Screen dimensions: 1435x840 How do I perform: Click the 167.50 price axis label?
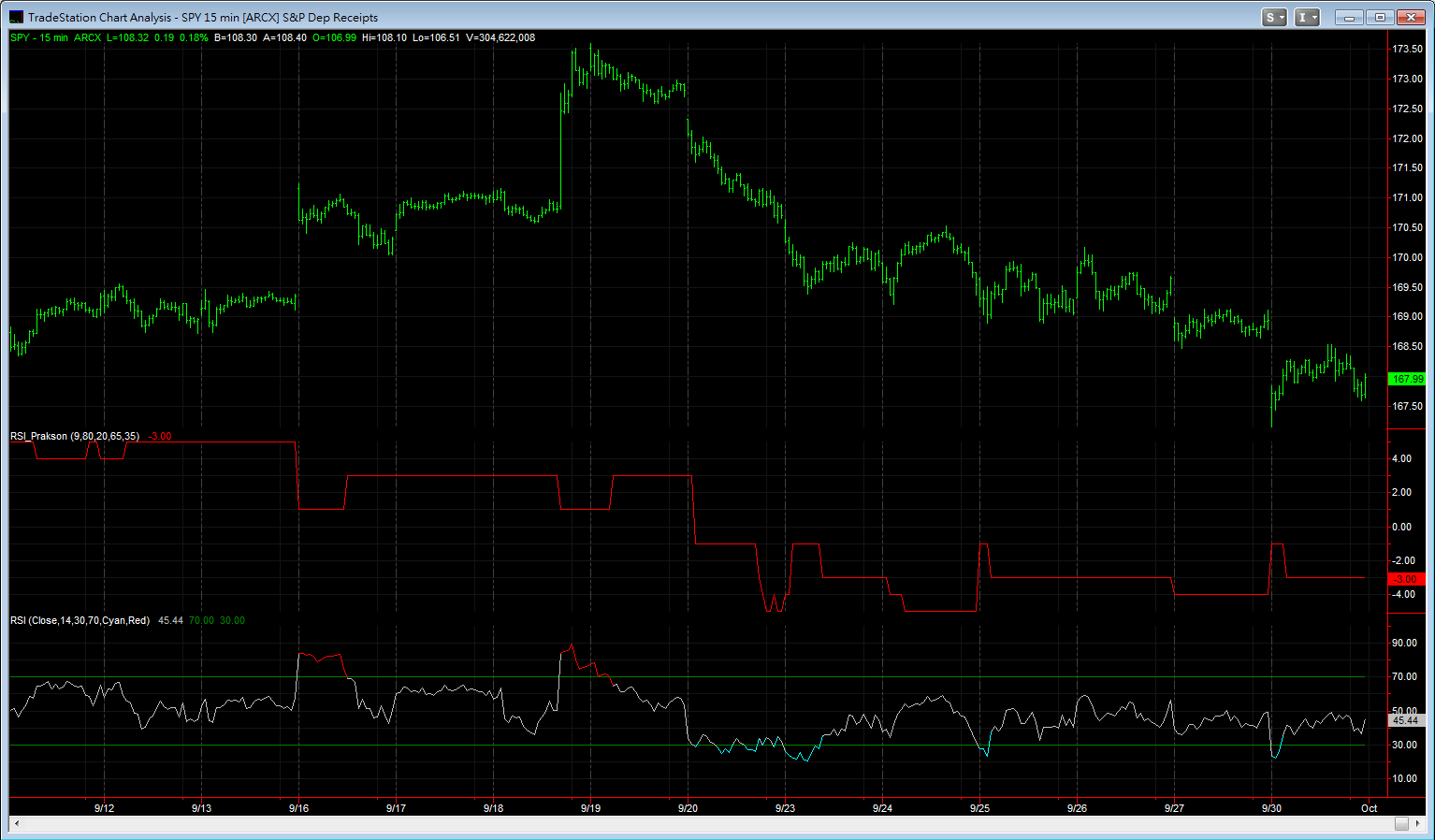pos(1407,407)
